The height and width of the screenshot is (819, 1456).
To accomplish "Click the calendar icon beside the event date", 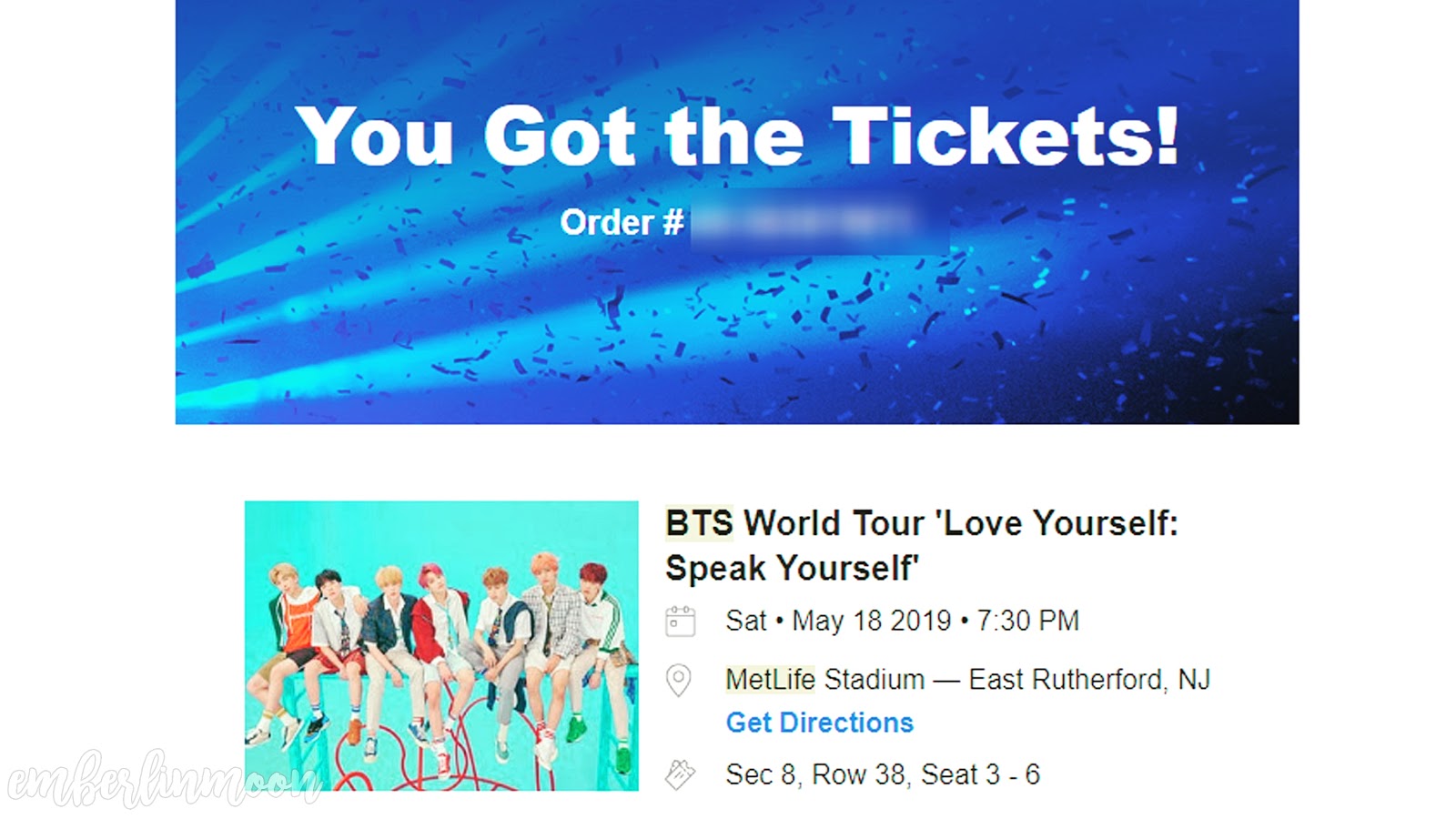I will click(680, 622).
